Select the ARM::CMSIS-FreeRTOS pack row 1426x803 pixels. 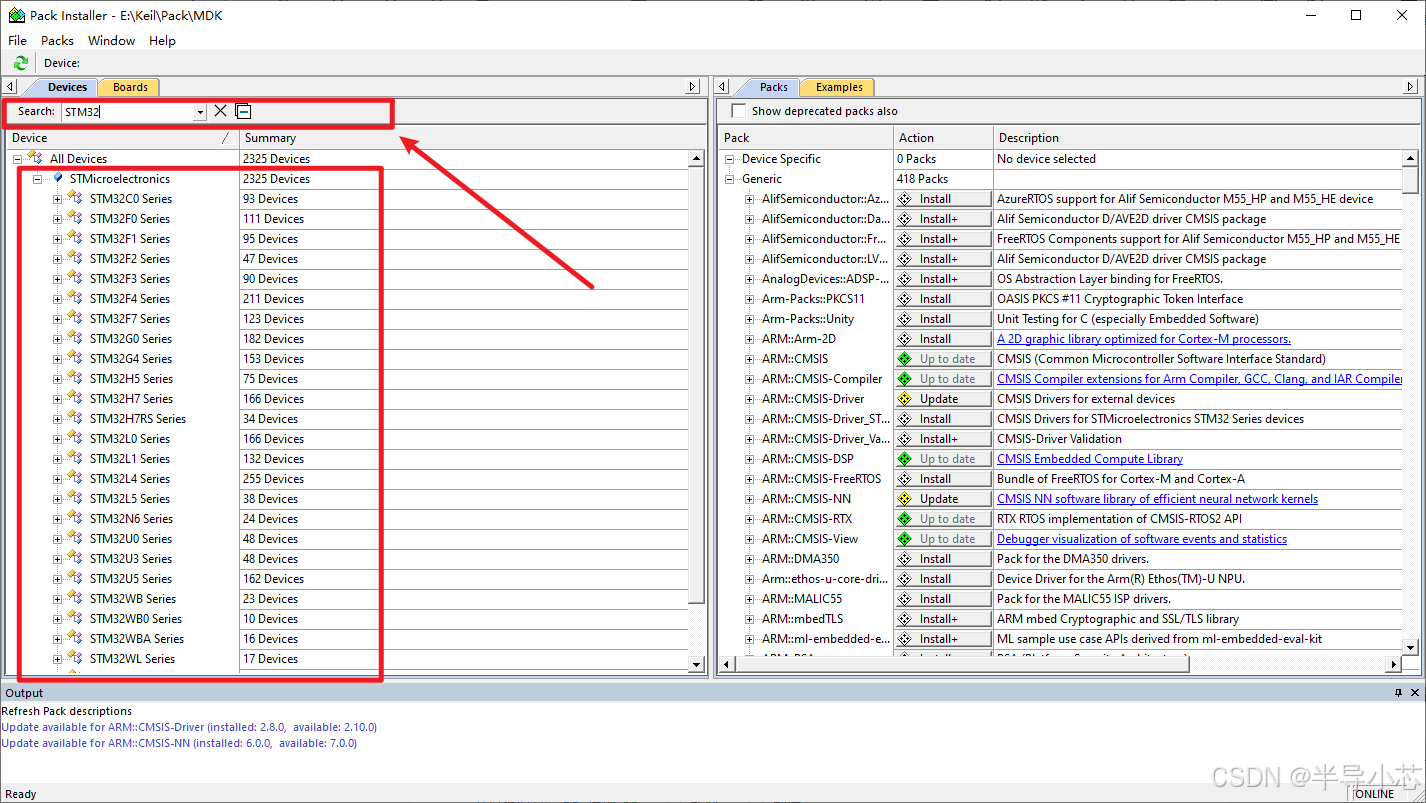[821, 479]
